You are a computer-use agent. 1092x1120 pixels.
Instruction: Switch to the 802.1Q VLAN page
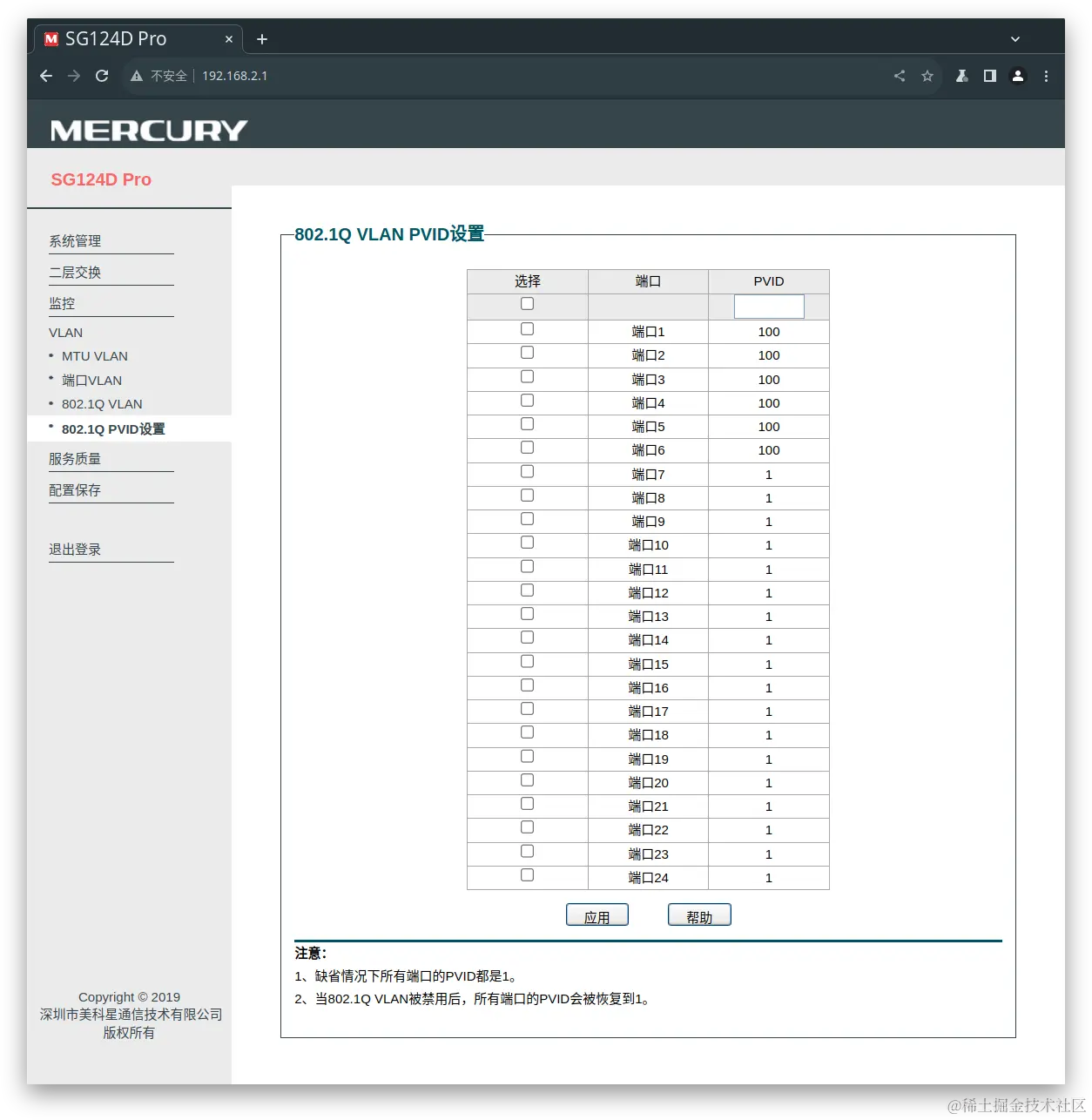tap(102, 403)
